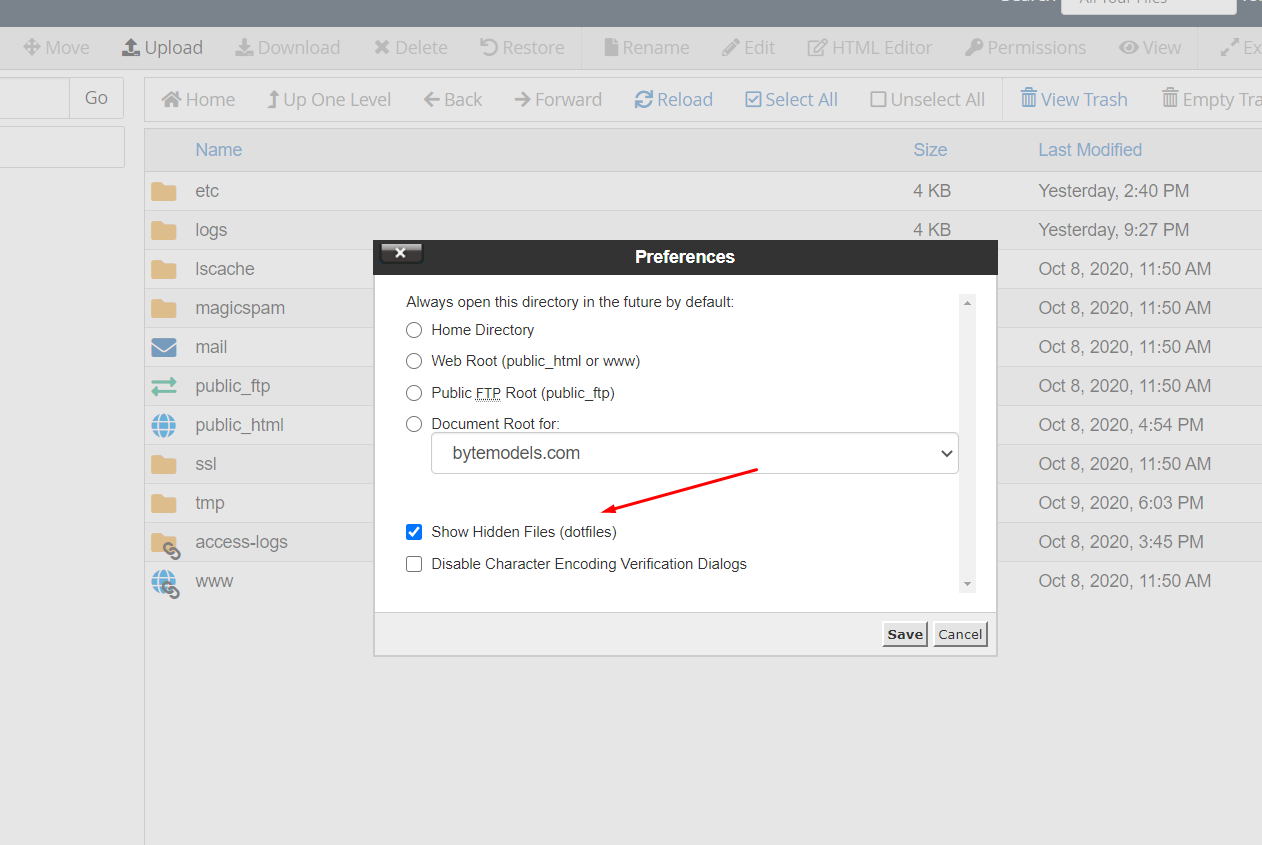Open View Trash from the toolbar
The width and height of the screenshot is (1262, 845).
pyautogui.click(x=1073, y=100)
